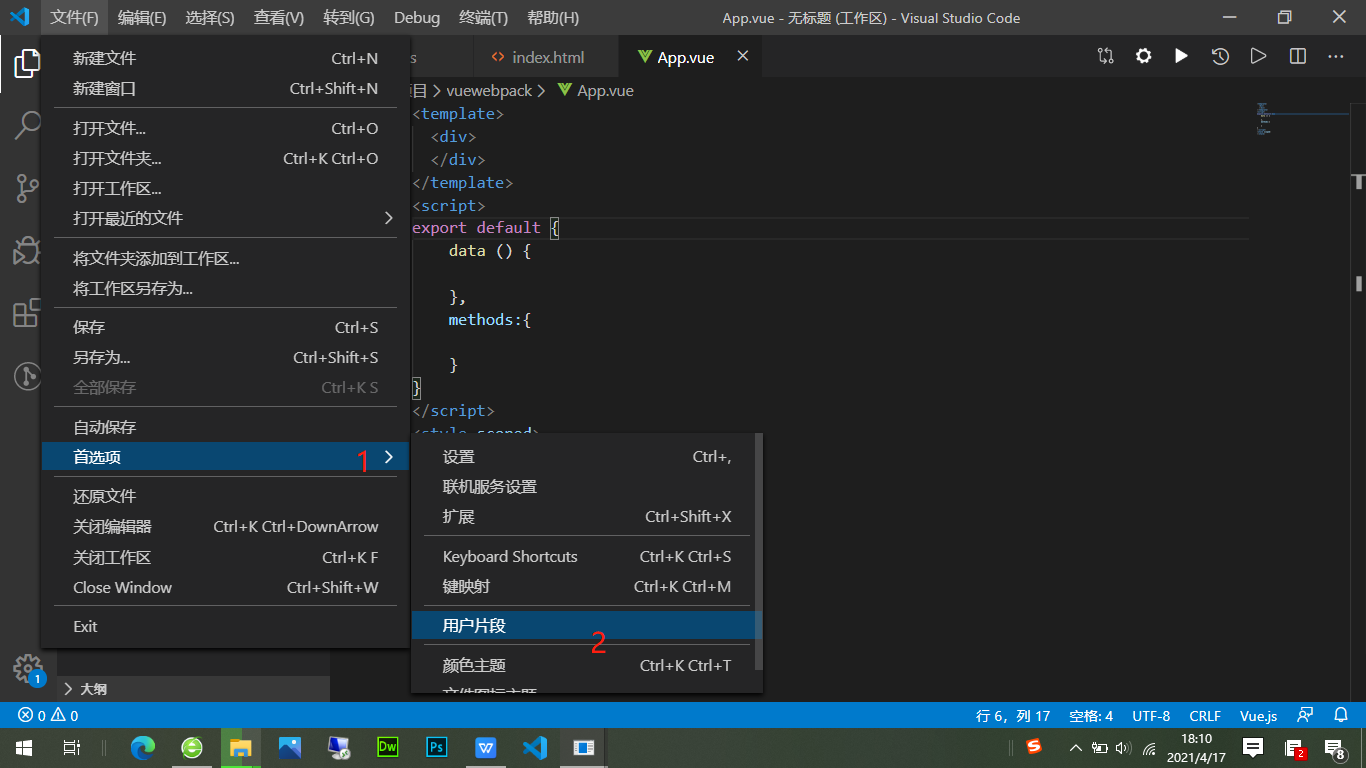1366x768 pixels.
Task: Open the 终端(T) menu
Action: (483, 17)
